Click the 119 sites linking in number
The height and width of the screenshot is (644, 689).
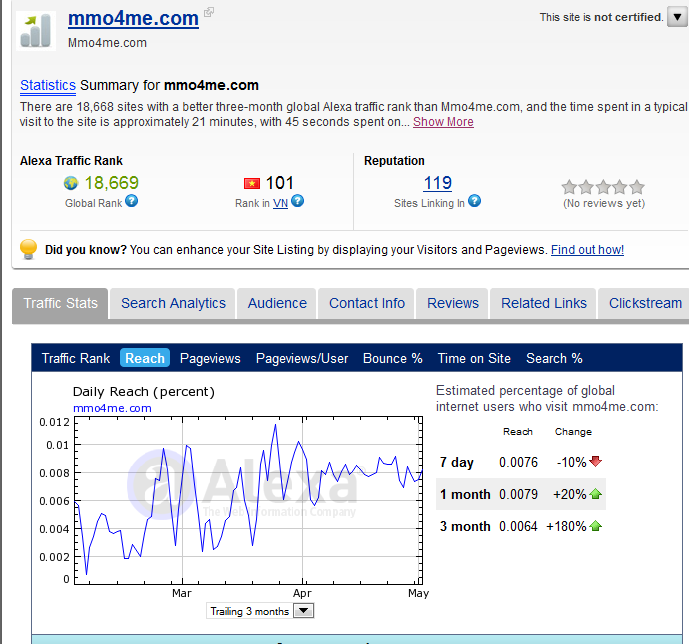[x=437, y=183]
